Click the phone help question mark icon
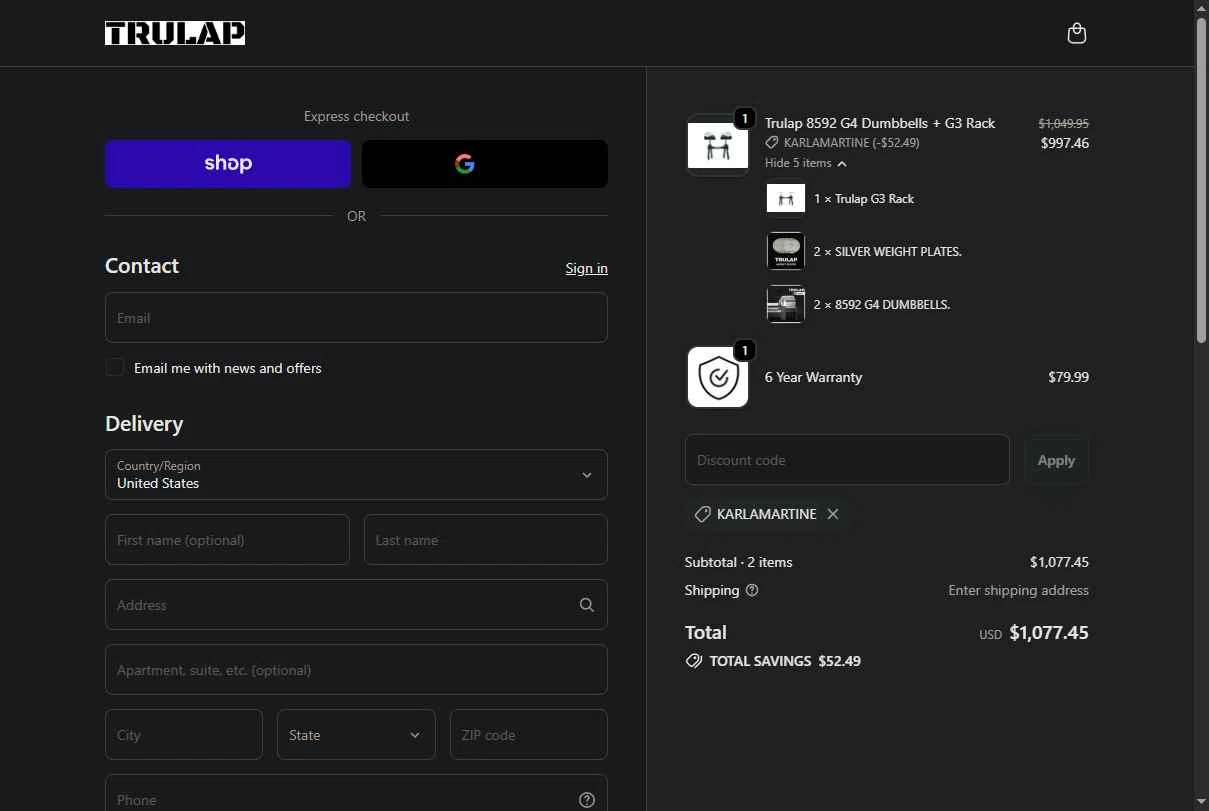Viewport: 1209px width, 811px height. [587, 800]
